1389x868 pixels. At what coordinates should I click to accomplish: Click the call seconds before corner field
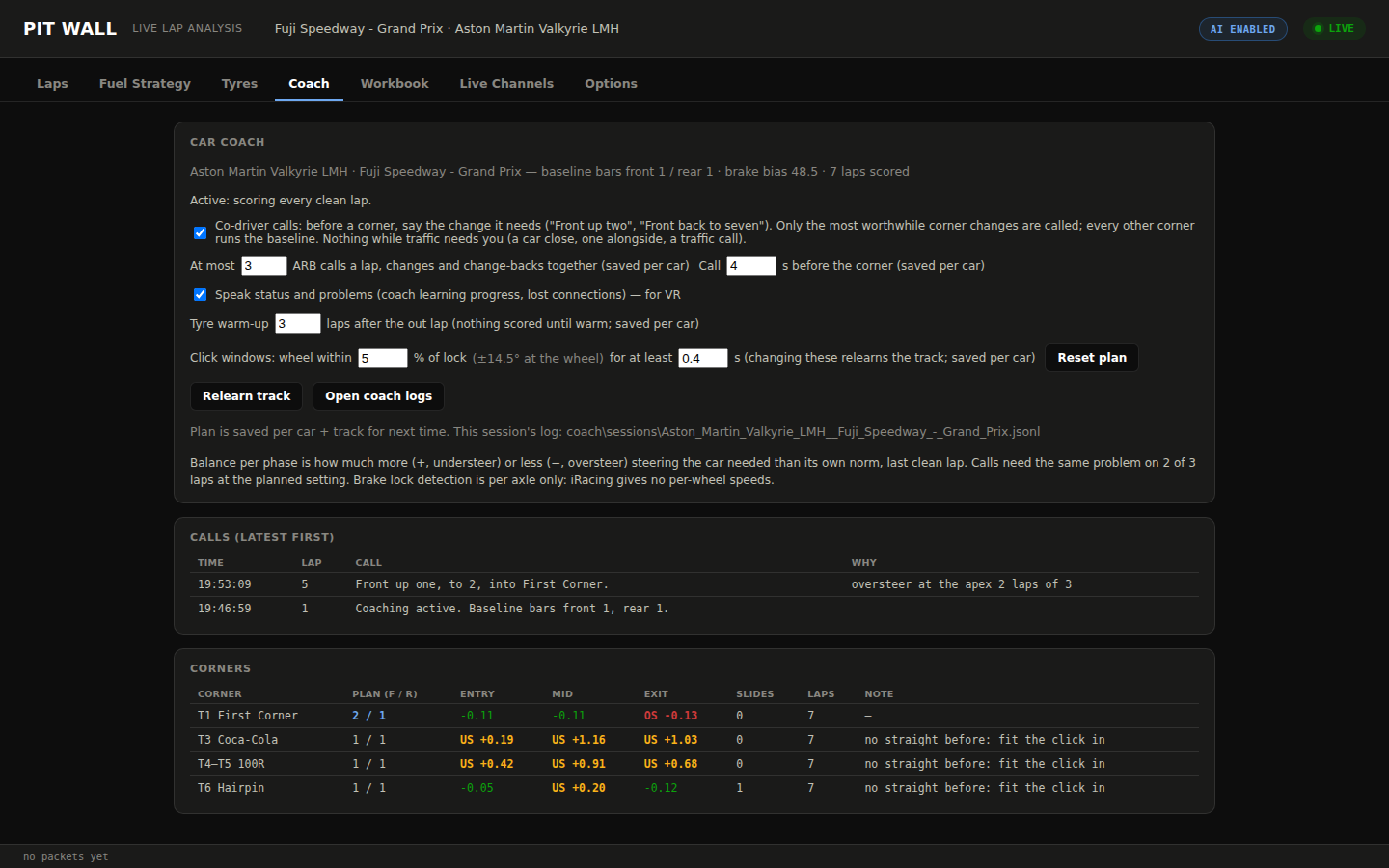(750, 266)
